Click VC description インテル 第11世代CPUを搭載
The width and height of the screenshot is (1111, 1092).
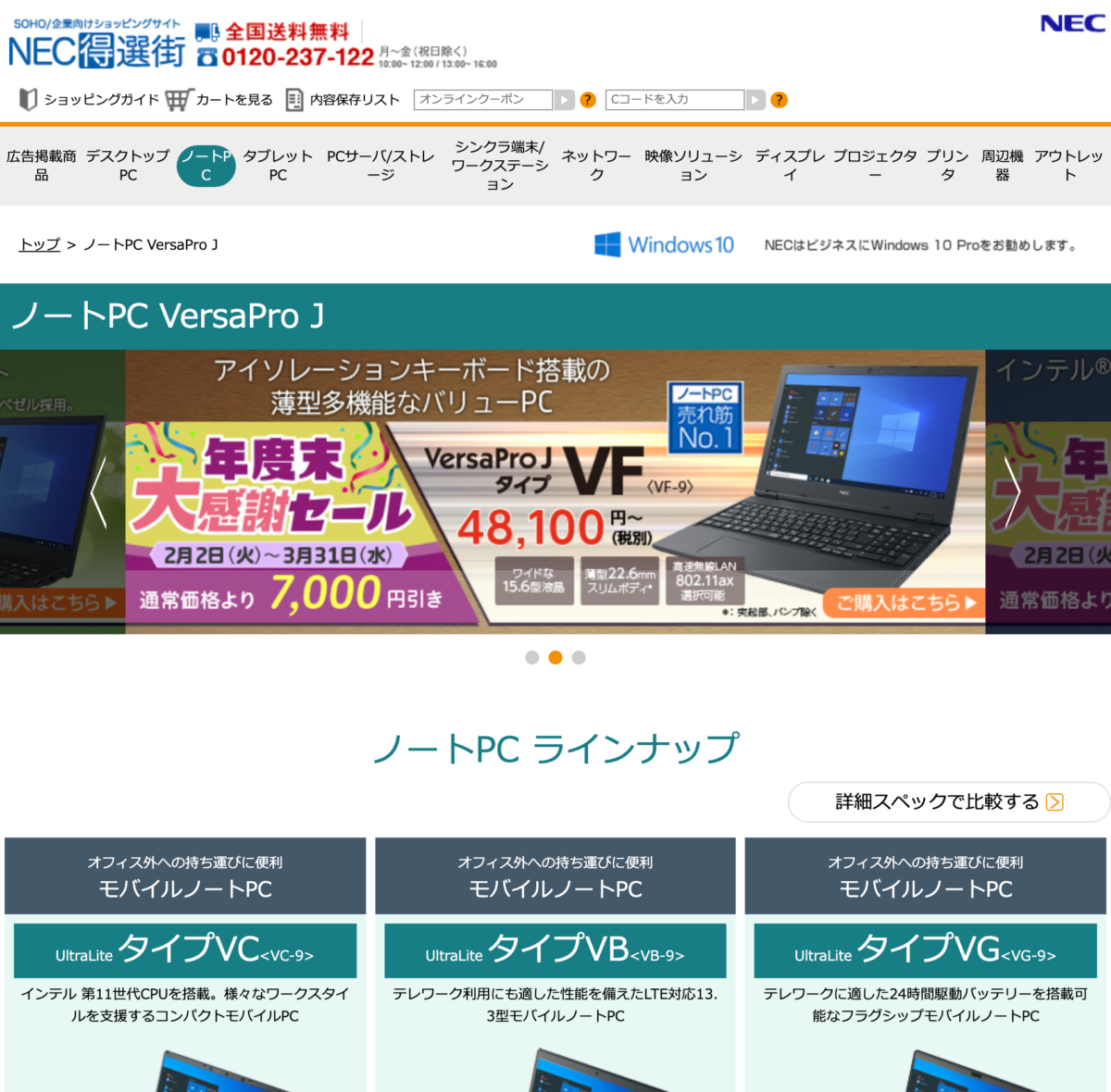click(x=185, y=1004)
